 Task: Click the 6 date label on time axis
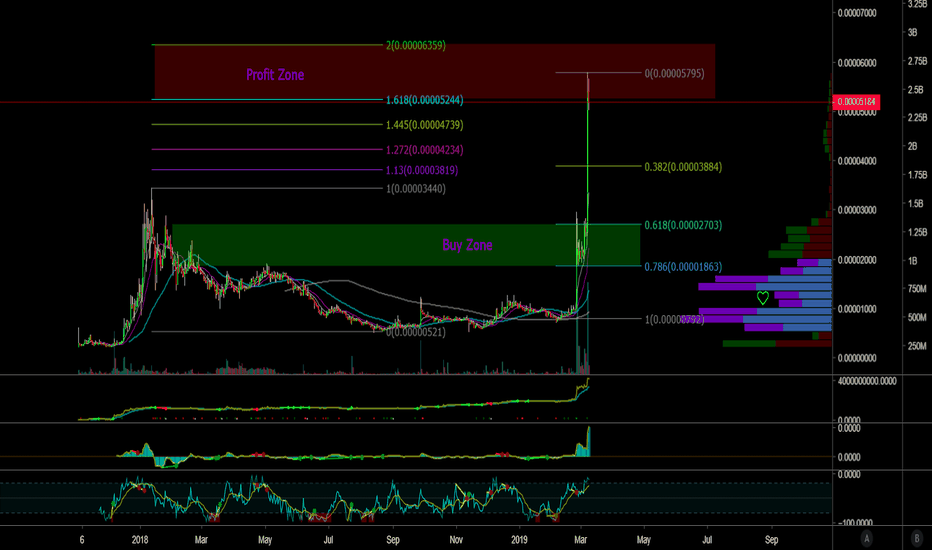point(82,540)
